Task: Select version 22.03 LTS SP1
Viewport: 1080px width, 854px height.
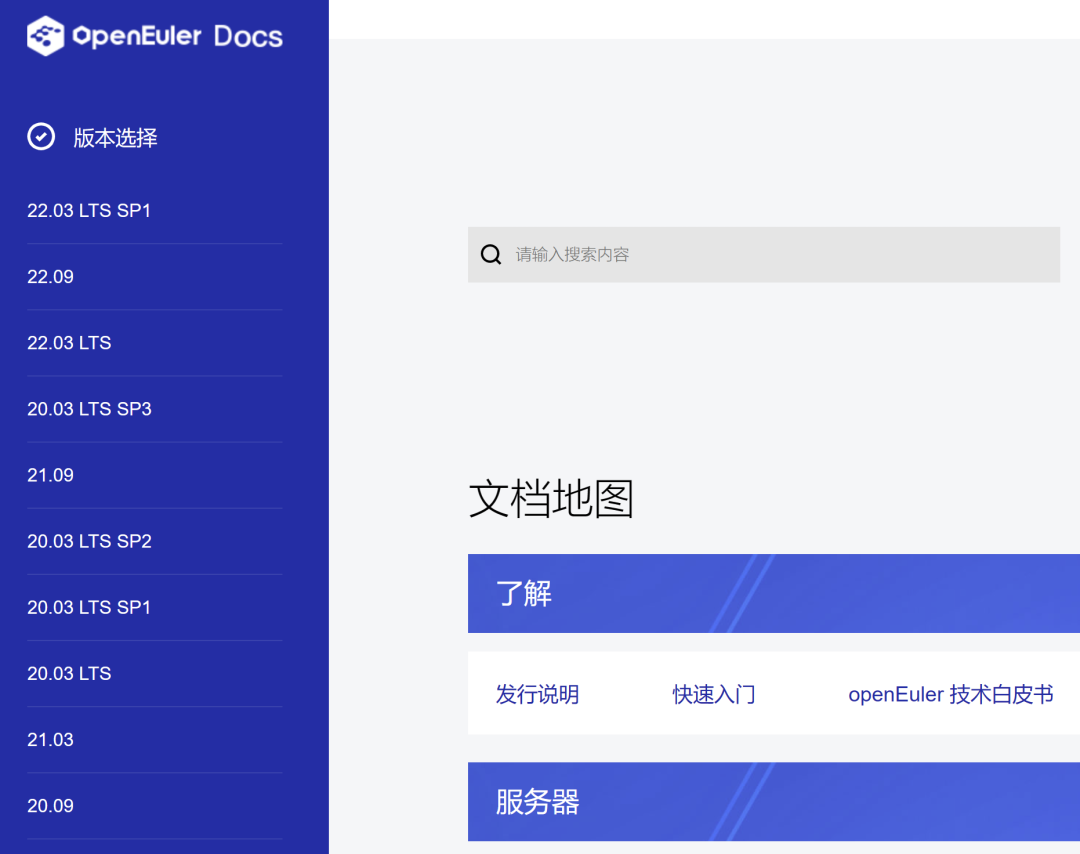Action: tap(89, 210)
